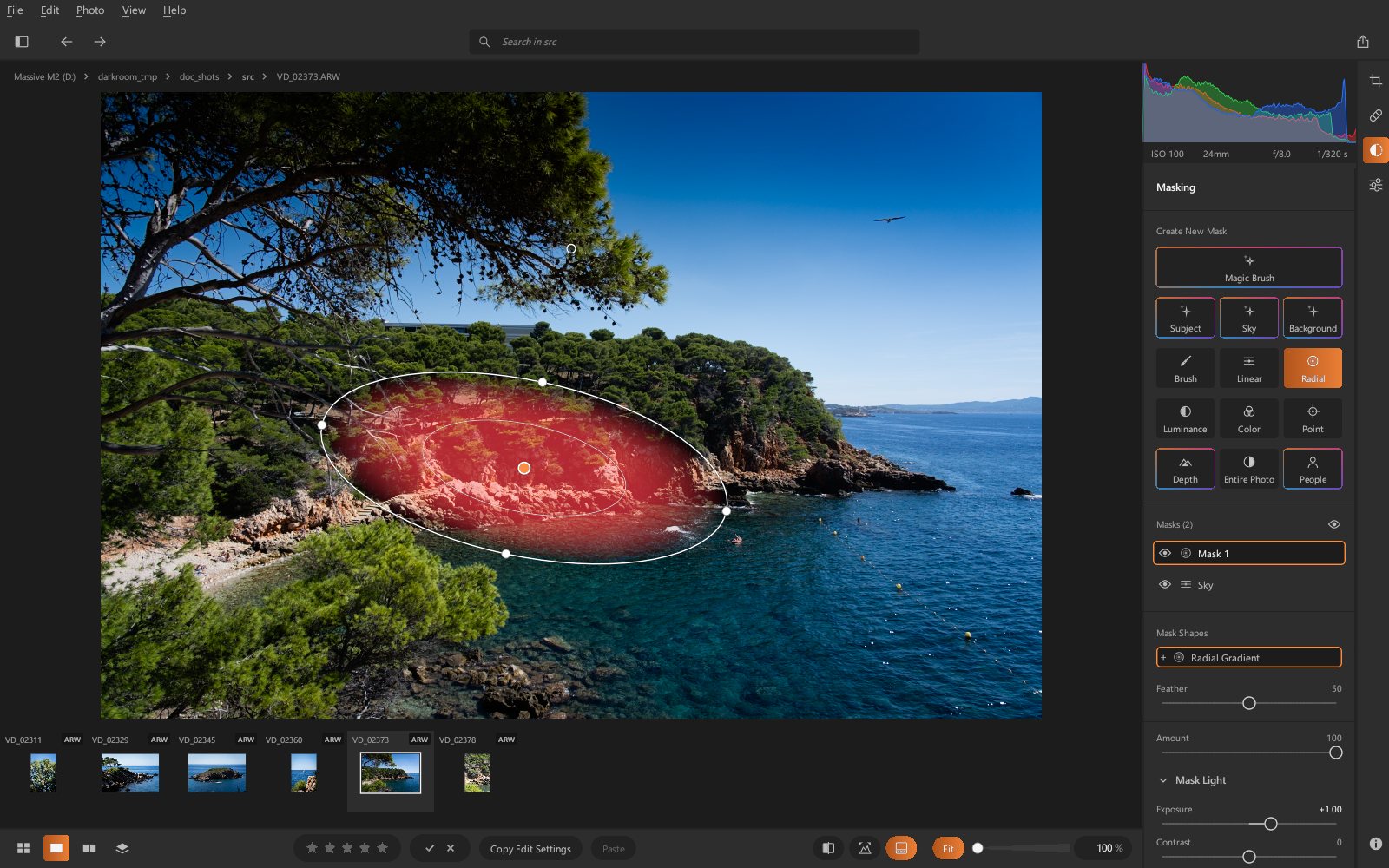
Task: Click Copy Edit Settings button
Action: [530, 848]
